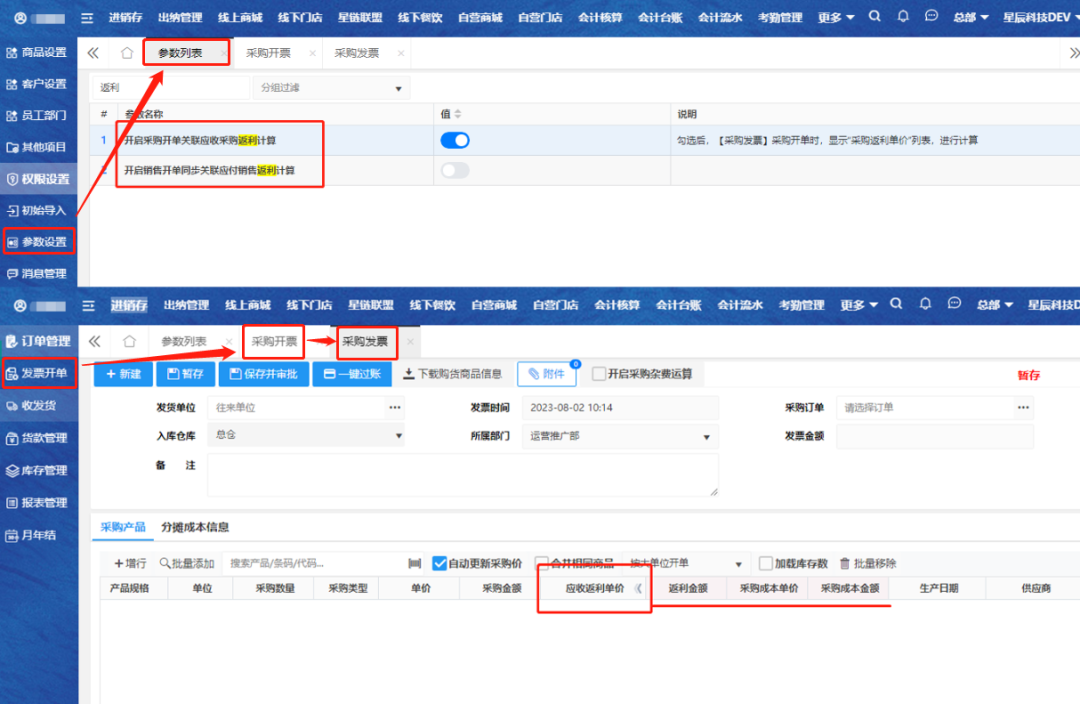Click the 一键过账 button

(x=352, y=374)
